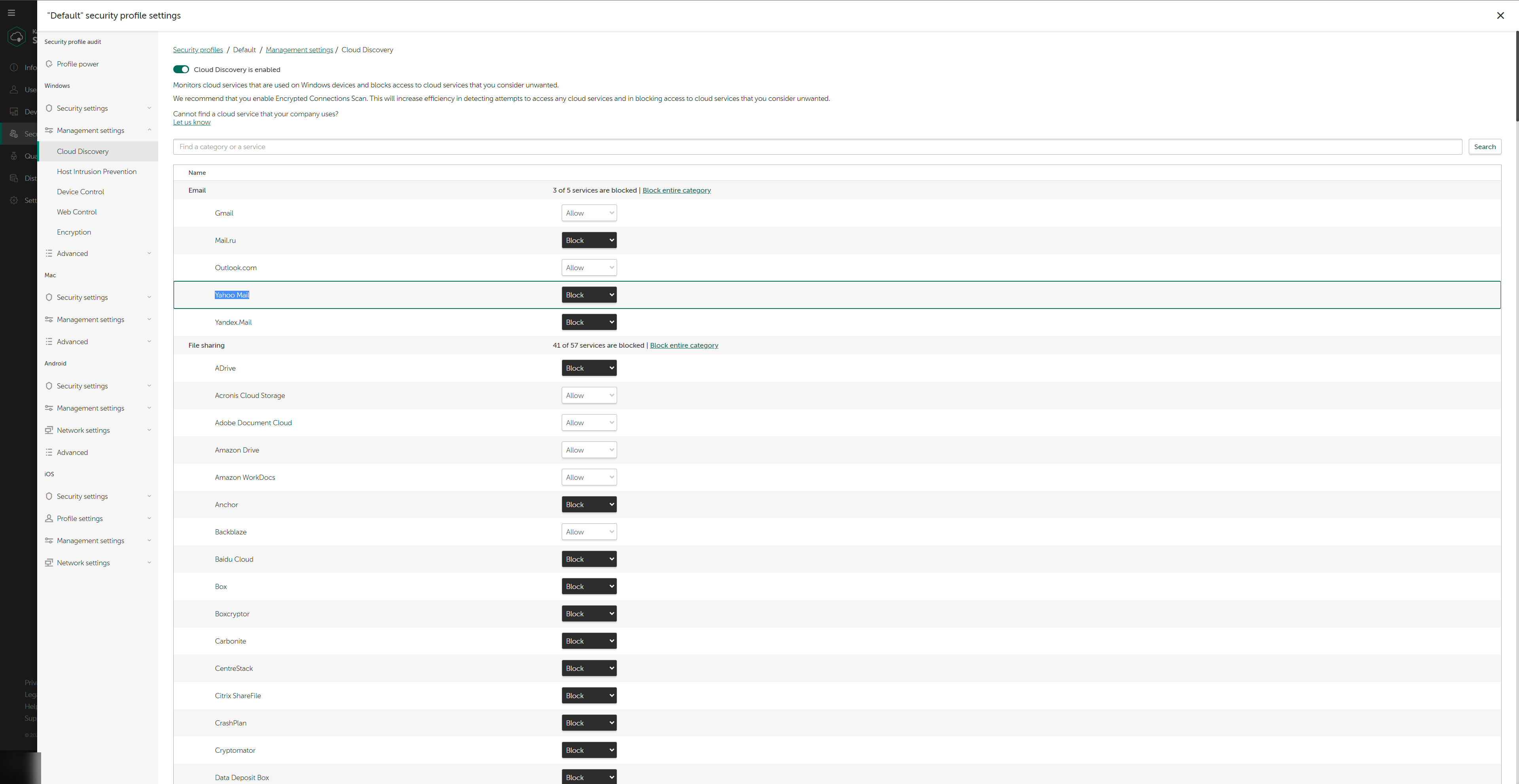Image resolution: width=1519 pixels, height=784 pixels.
Task: Open the Amazon WorkDocs Allow dropdown
Action: click(589, 477)
